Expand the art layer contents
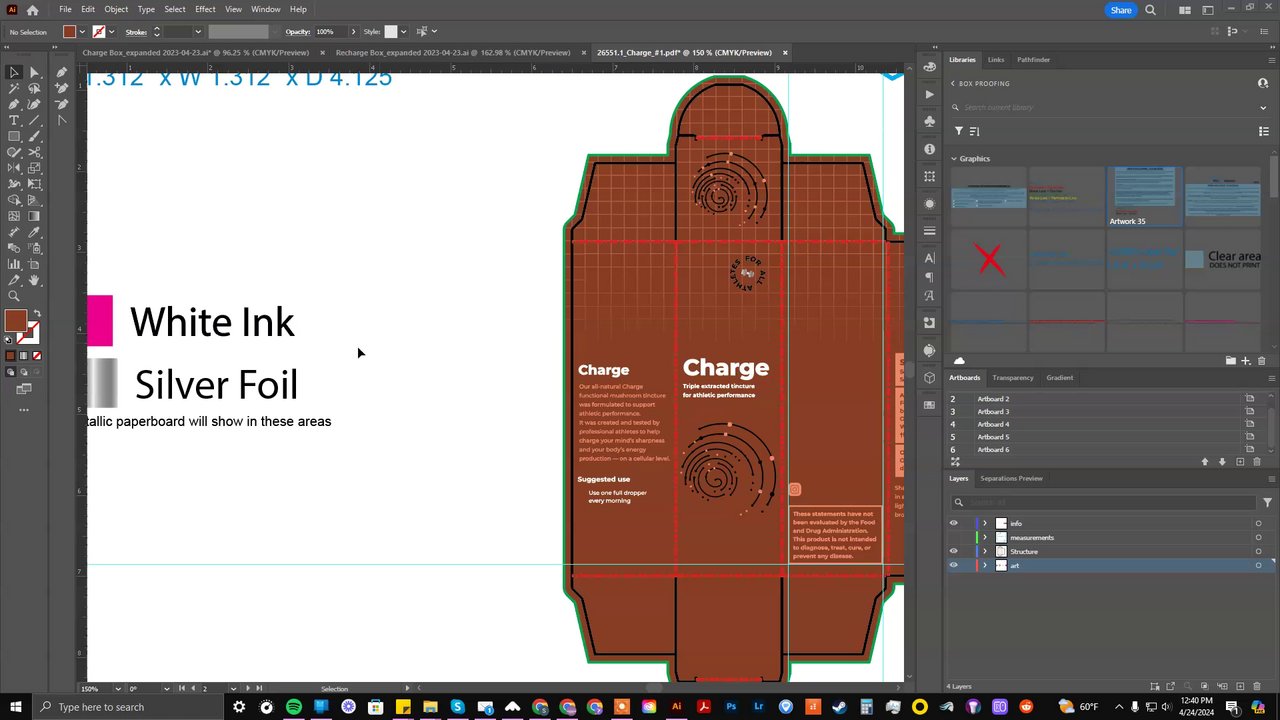The width and height of the screenshot is (1280, 720). 984,566
